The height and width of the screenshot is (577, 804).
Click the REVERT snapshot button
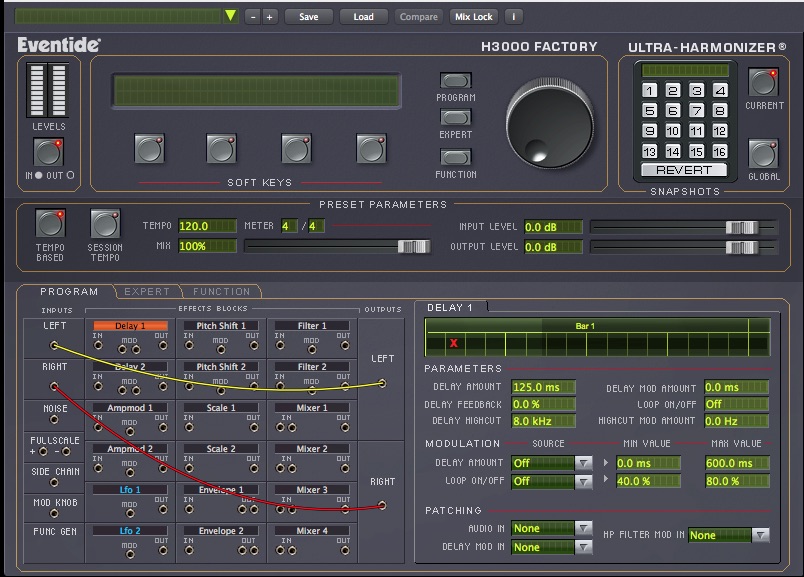pyautogui.click(x=684, y=170)
